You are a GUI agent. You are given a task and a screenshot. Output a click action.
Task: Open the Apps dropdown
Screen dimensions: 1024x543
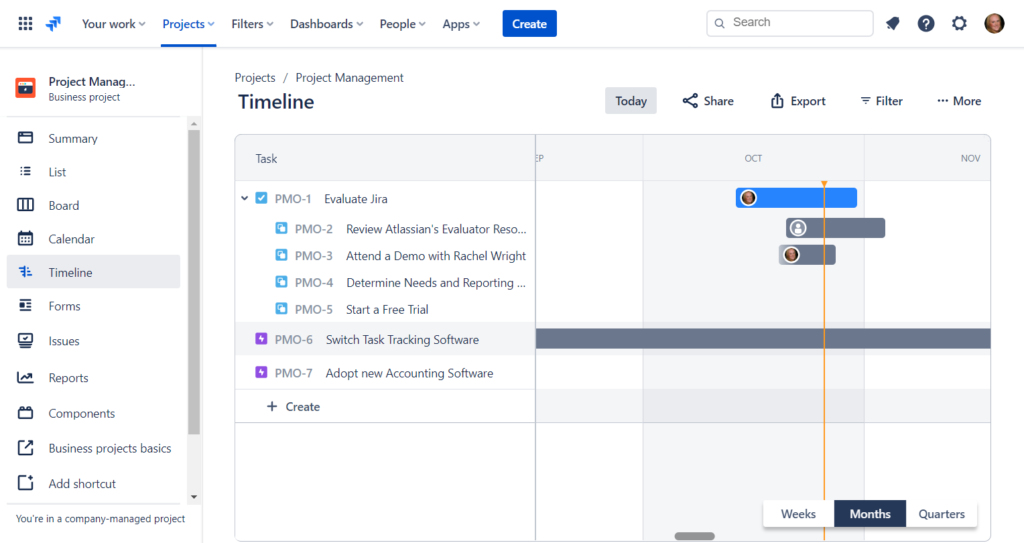[x=461, y=24]
